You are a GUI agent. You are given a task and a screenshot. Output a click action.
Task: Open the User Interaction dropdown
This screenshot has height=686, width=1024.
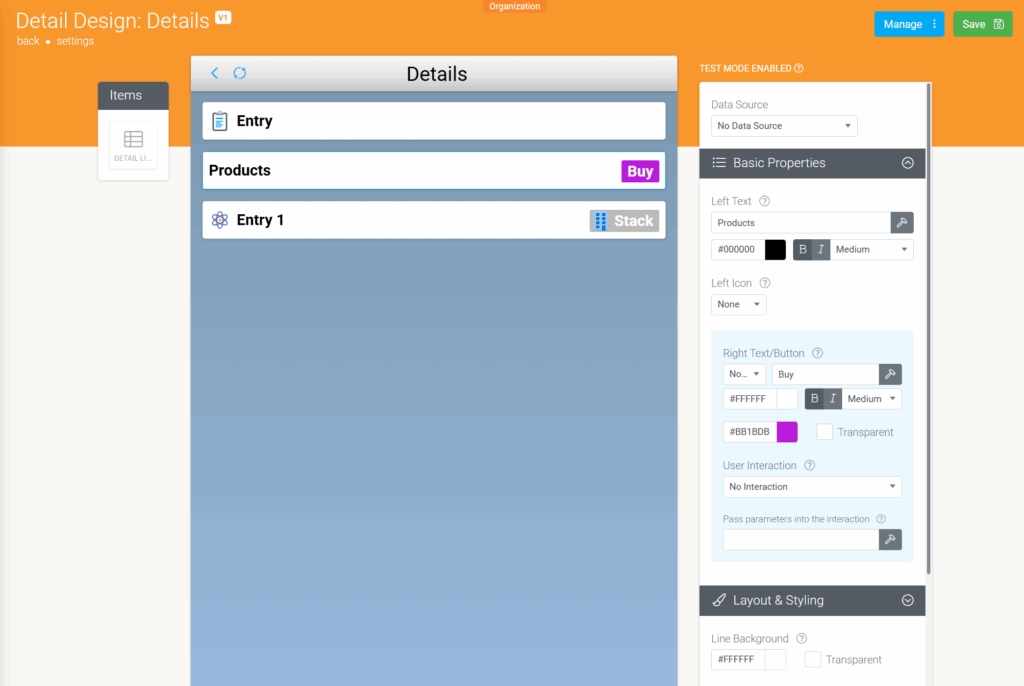tap(812, 487)
